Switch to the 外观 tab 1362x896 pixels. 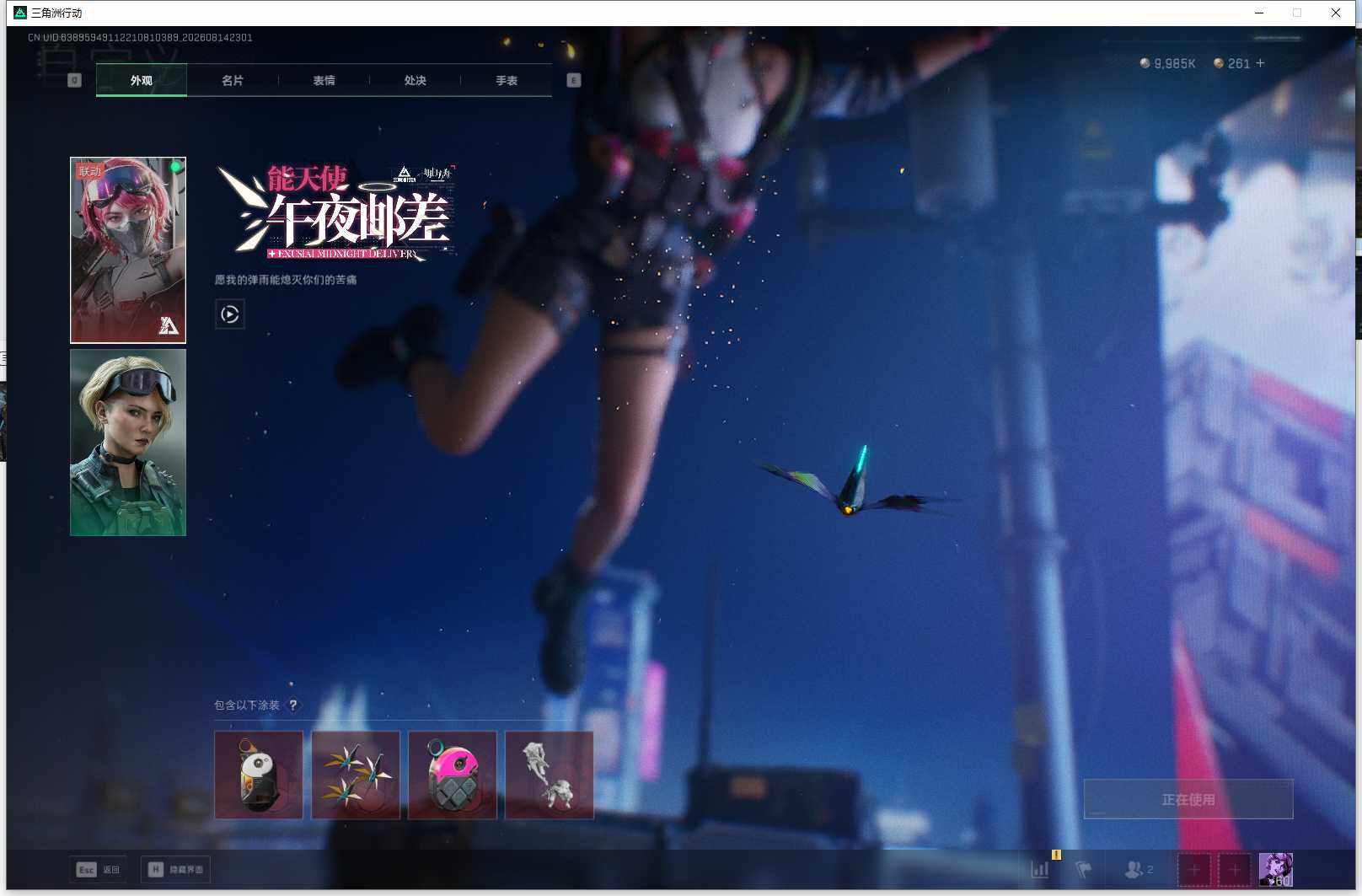click(142, 80)
